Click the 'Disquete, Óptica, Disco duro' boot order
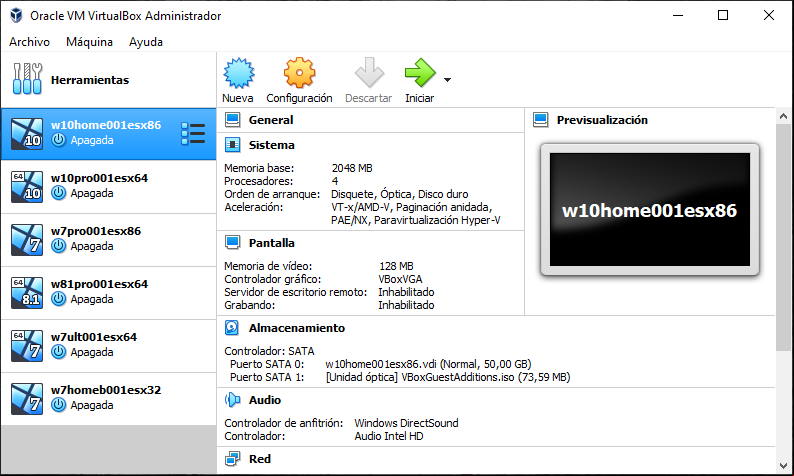Viewport: 794px width, 476px height. (x=400, y=194)
